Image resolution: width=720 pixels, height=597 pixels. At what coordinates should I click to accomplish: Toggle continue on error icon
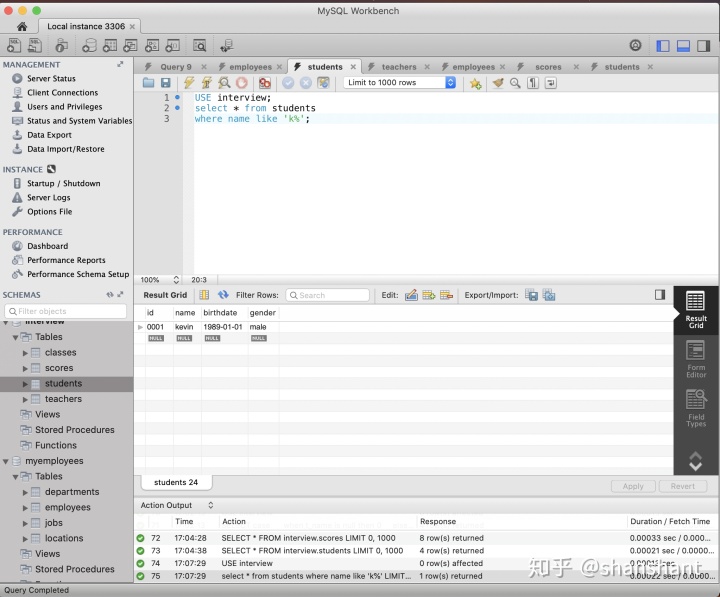[264, 83]
